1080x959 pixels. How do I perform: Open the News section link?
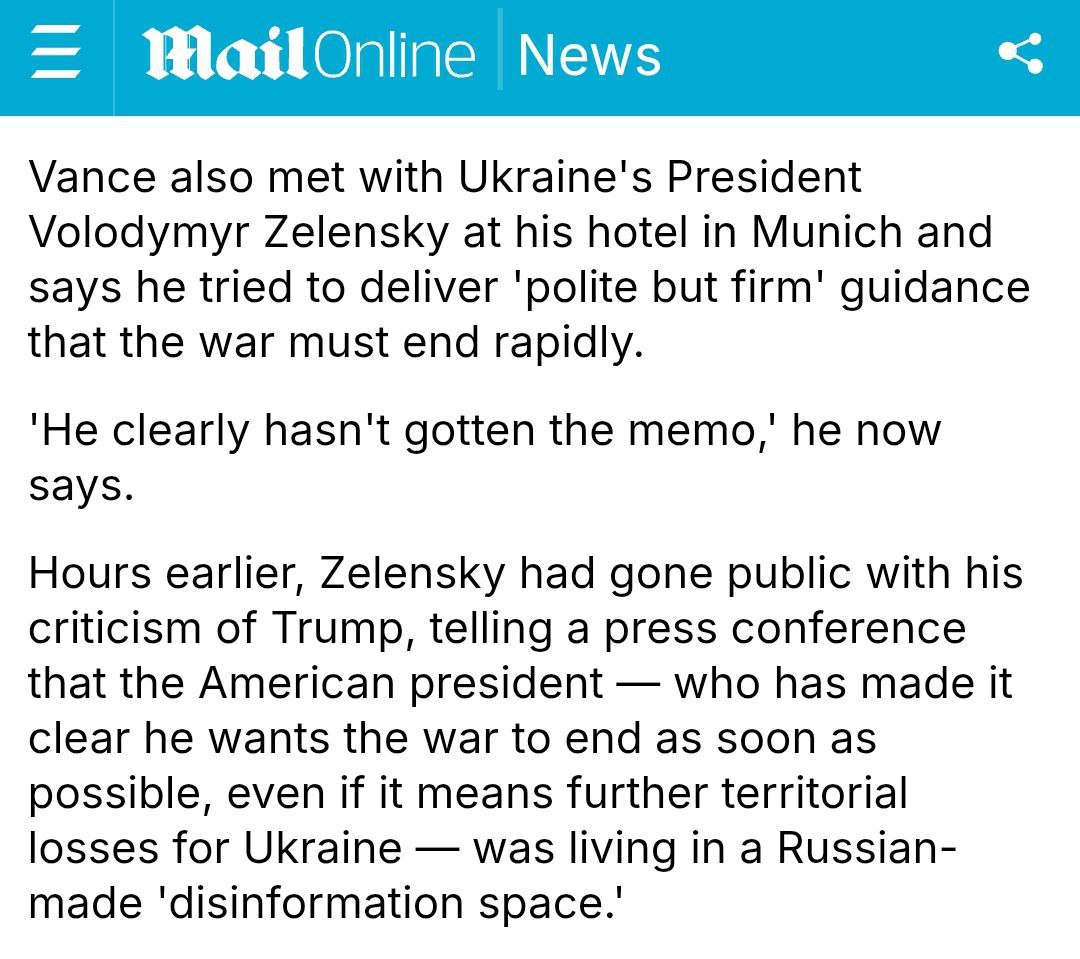589,55
